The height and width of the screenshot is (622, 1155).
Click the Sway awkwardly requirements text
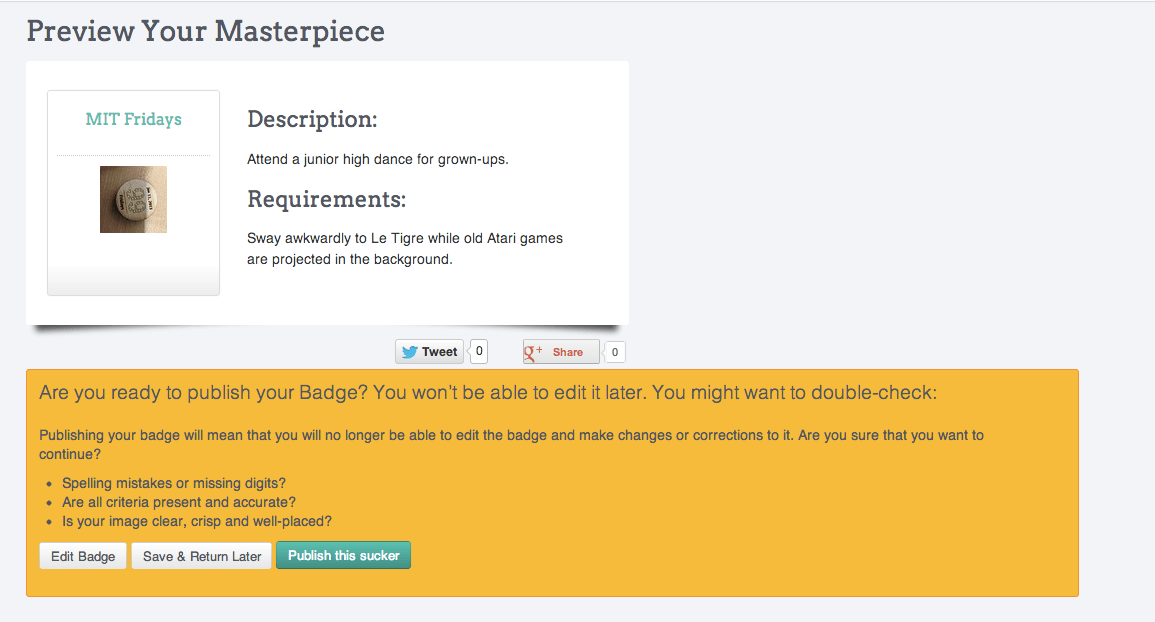(405, 248)
